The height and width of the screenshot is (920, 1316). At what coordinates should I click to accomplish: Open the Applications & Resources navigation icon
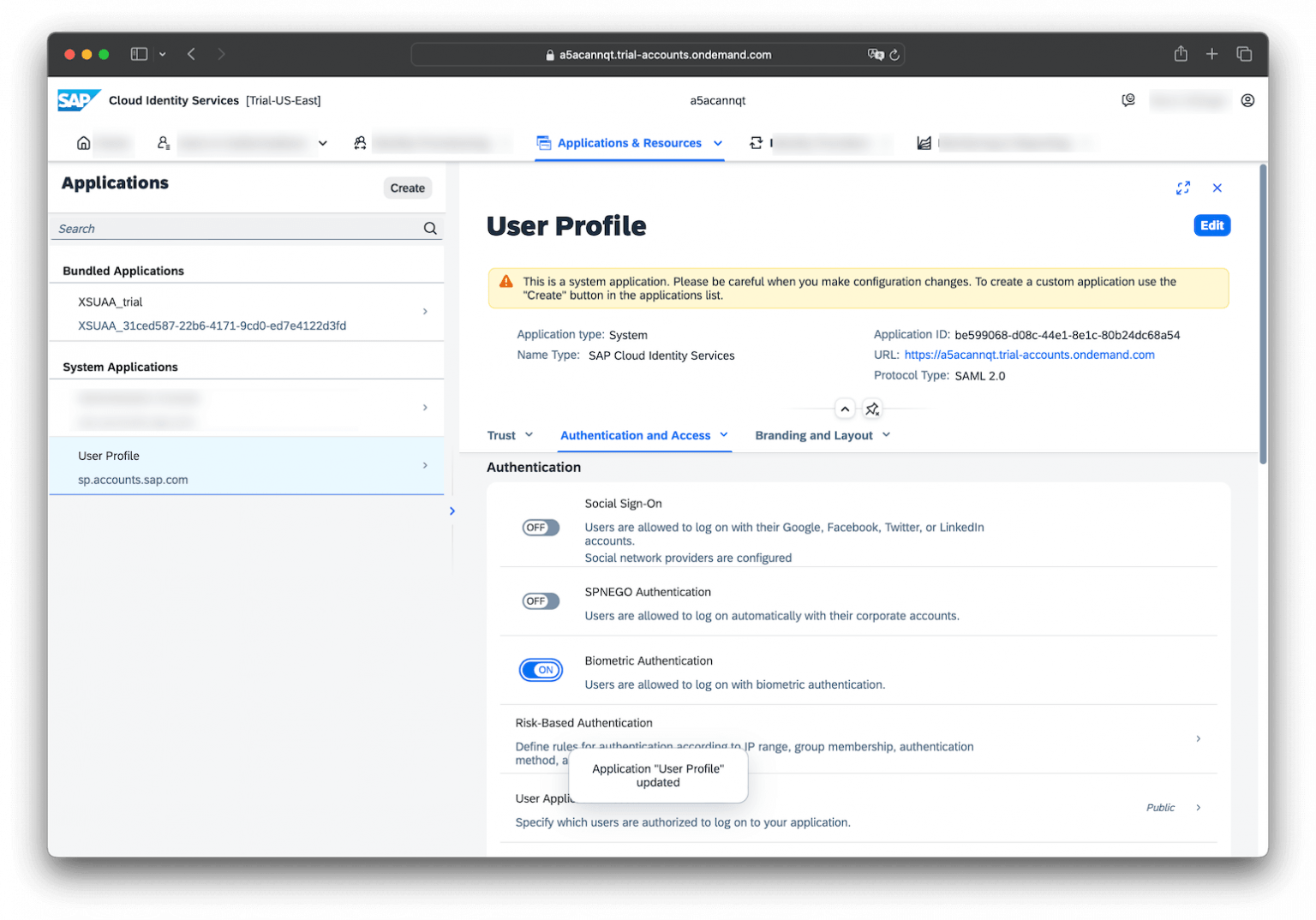click(x=545, y=143)
